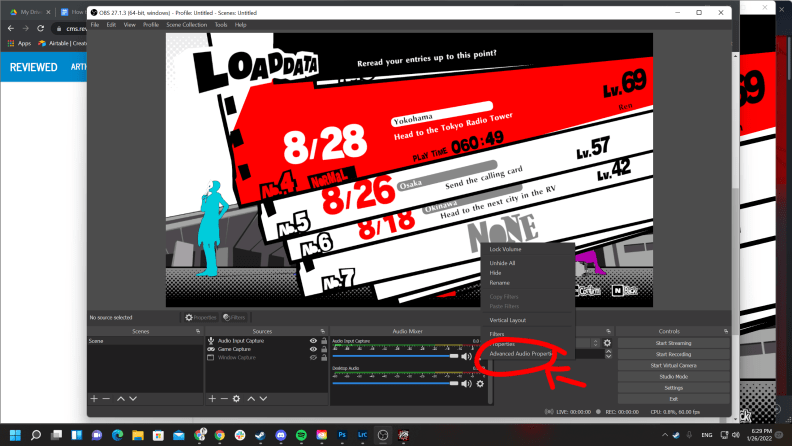Show the hidden Window Capture source
Viewport: 792px width, 446px height.
tap(313, 358)
